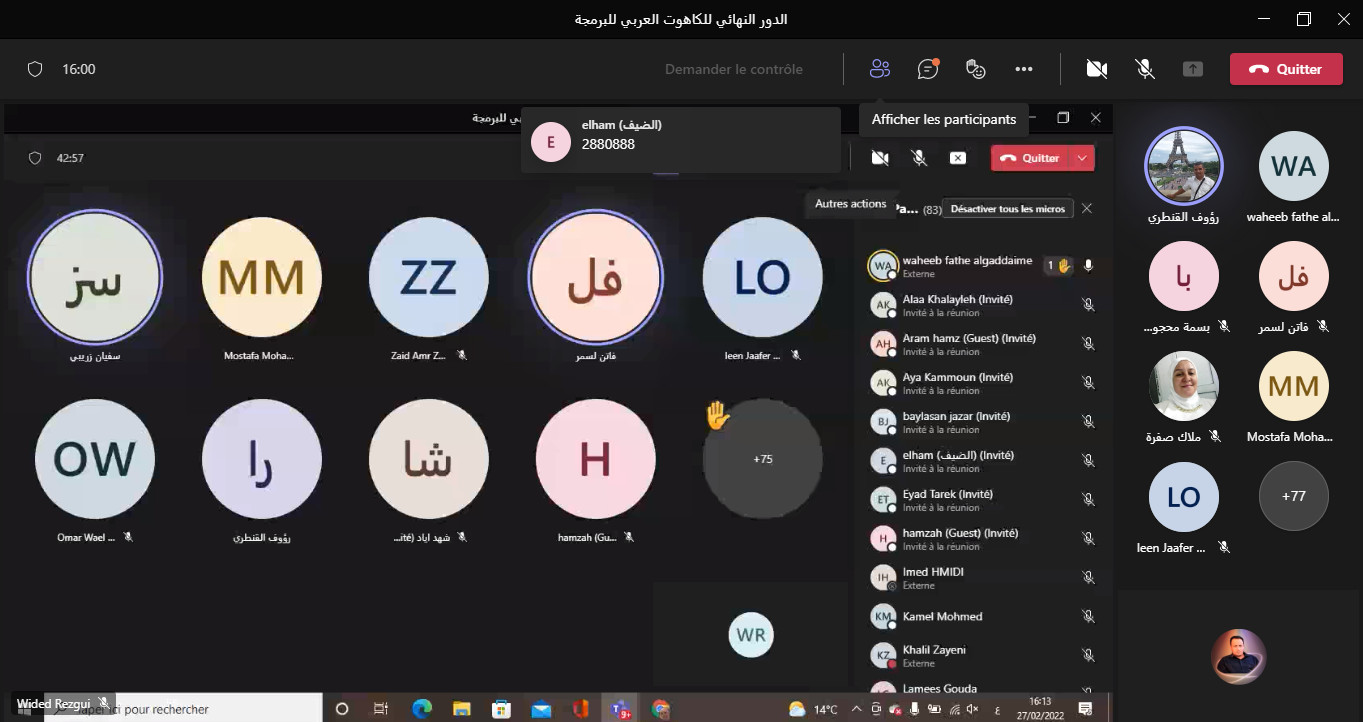Select the ملاك صفرة photo avatar in sidebar

click(1183, 386)
